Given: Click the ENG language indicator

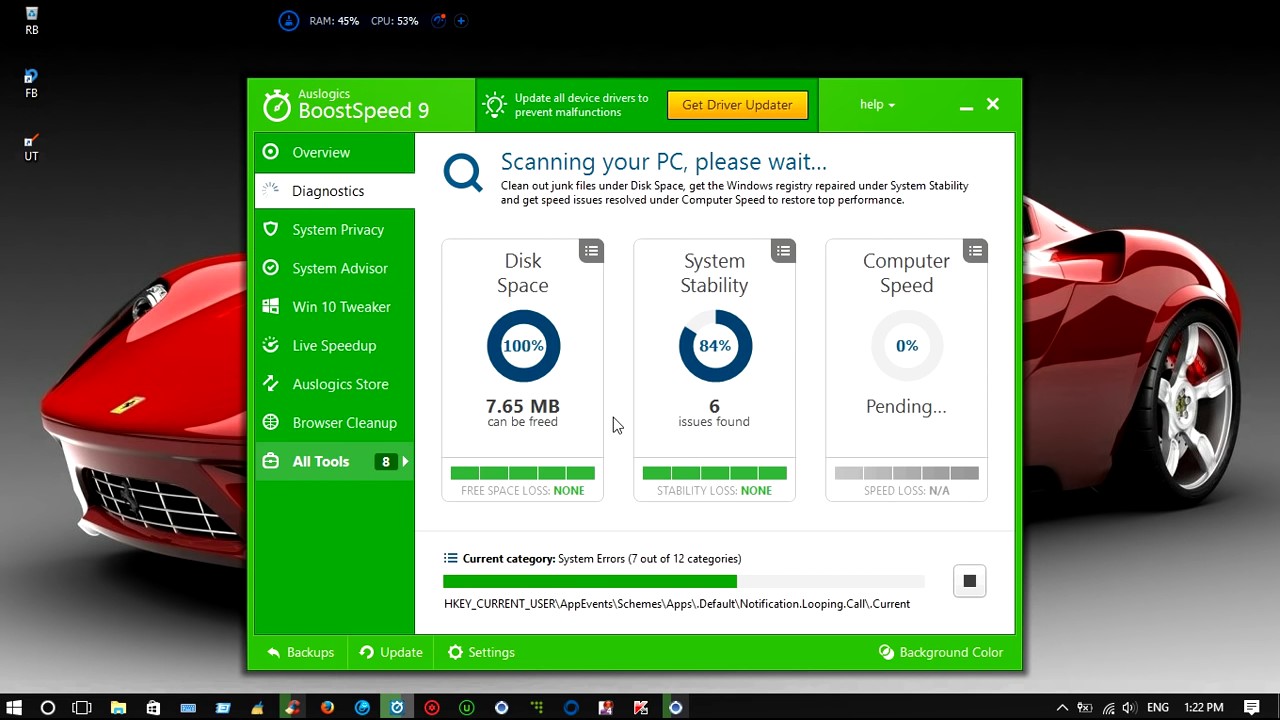Looking at the screenshot, I should (x=1158, y=707).
